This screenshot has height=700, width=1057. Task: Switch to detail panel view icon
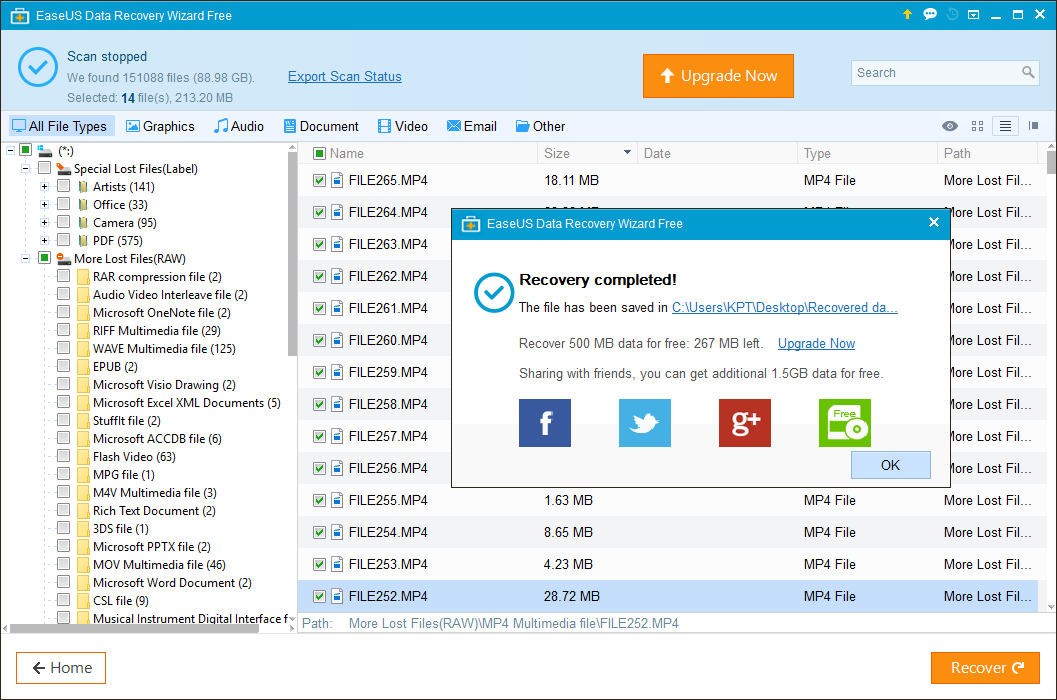[x=1033, y=125]
